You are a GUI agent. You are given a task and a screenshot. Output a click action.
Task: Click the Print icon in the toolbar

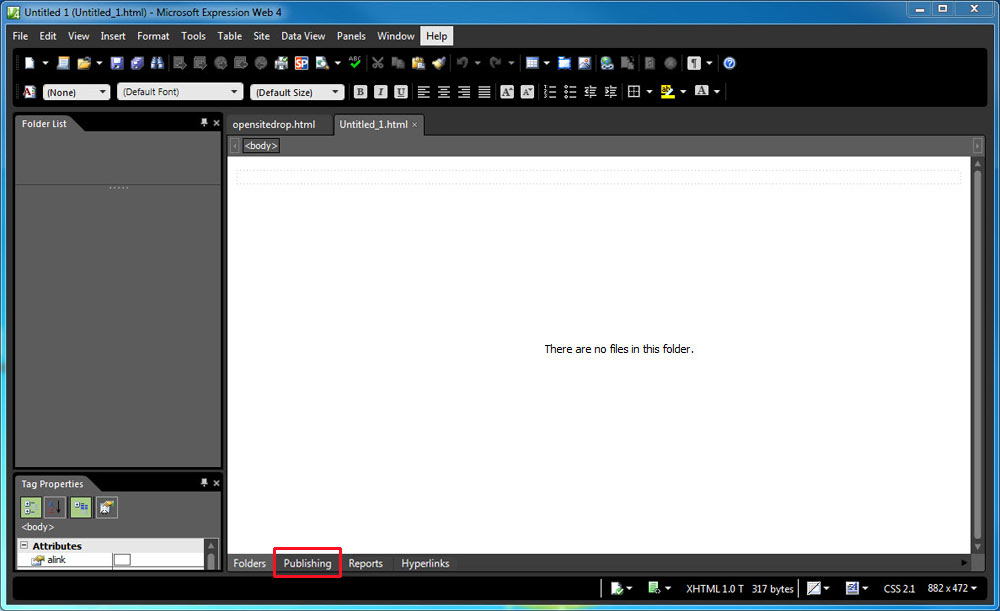[x=281, y=63]
